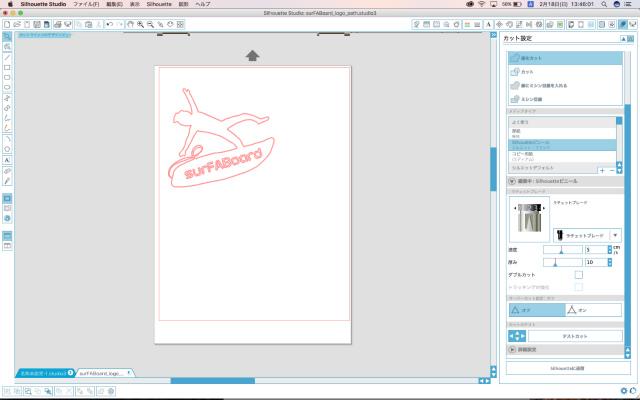The image size is (640, 400).
Task: Click the Page Settings icon in the top right toolbar
Action: 571,24
